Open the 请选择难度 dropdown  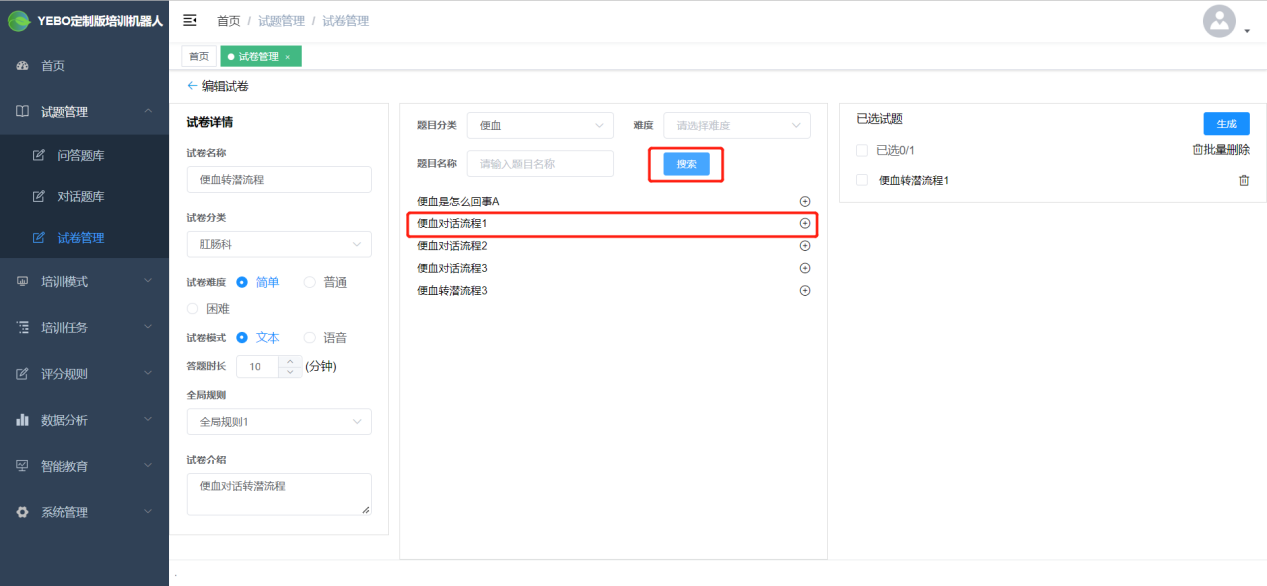737,125
